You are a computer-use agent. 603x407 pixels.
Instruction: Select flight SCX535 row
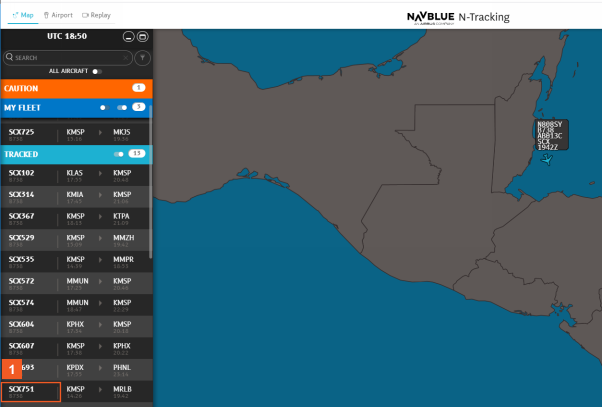point(75,262)
